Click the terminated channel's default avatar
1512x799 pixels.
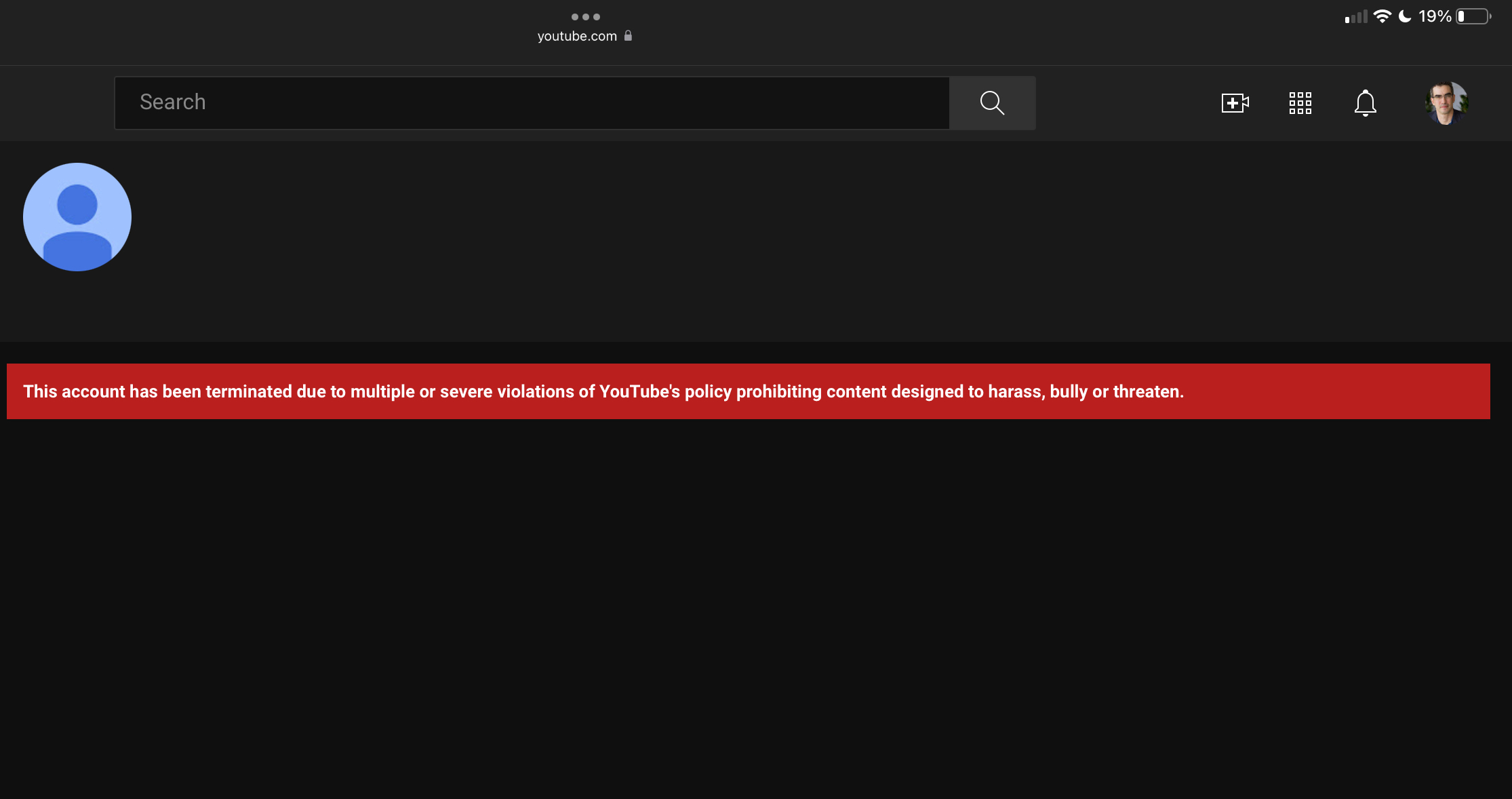click(77, 217)
